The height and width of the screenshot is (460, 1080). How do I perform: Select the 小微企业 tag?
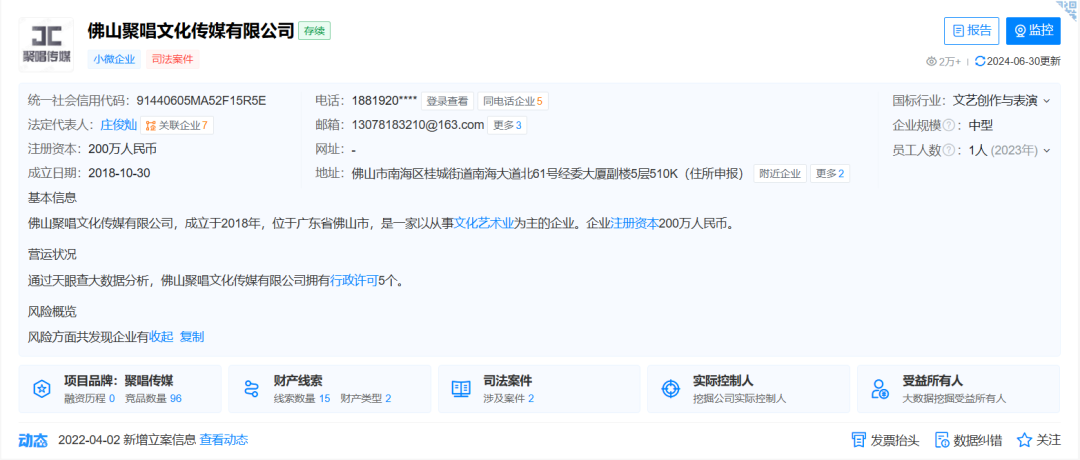click(x=114, y=59)
